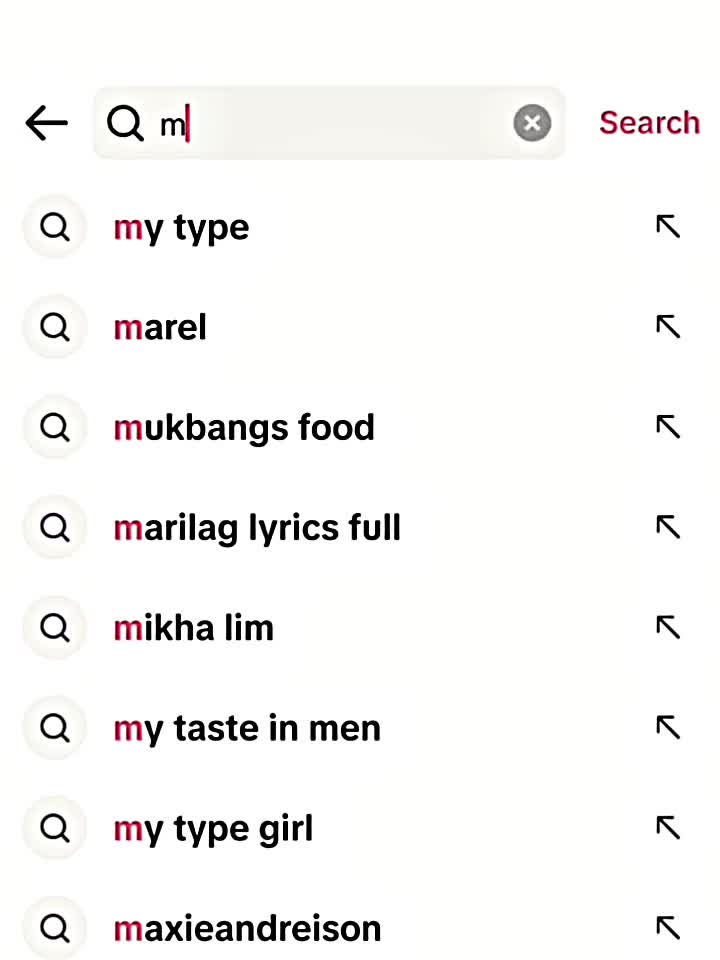Screen dimensions: 720x960
Task: Focus the search input containing 'm'
Action: (x=329, y=123)
